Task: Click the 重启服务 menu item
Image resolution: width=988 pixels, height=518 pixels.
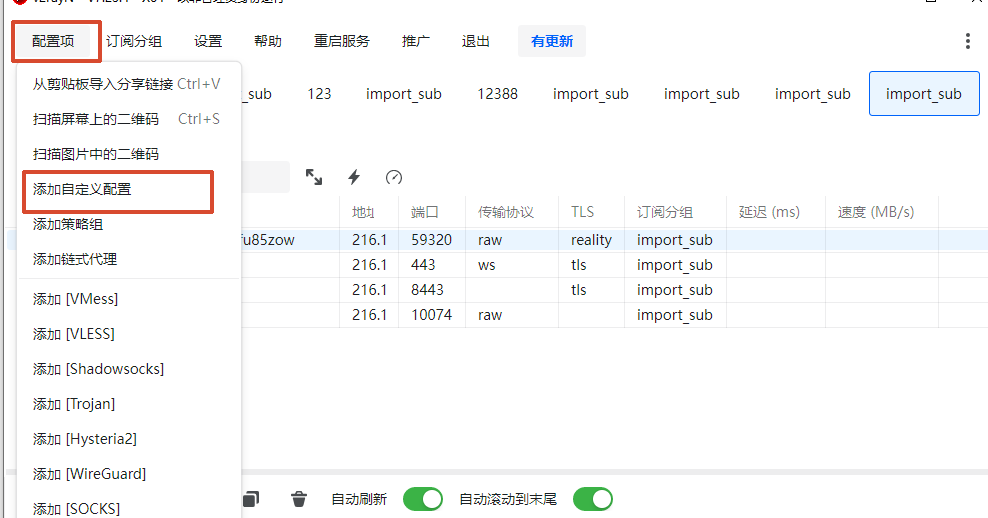Action: pyautogui.click(x=342, y=42)
